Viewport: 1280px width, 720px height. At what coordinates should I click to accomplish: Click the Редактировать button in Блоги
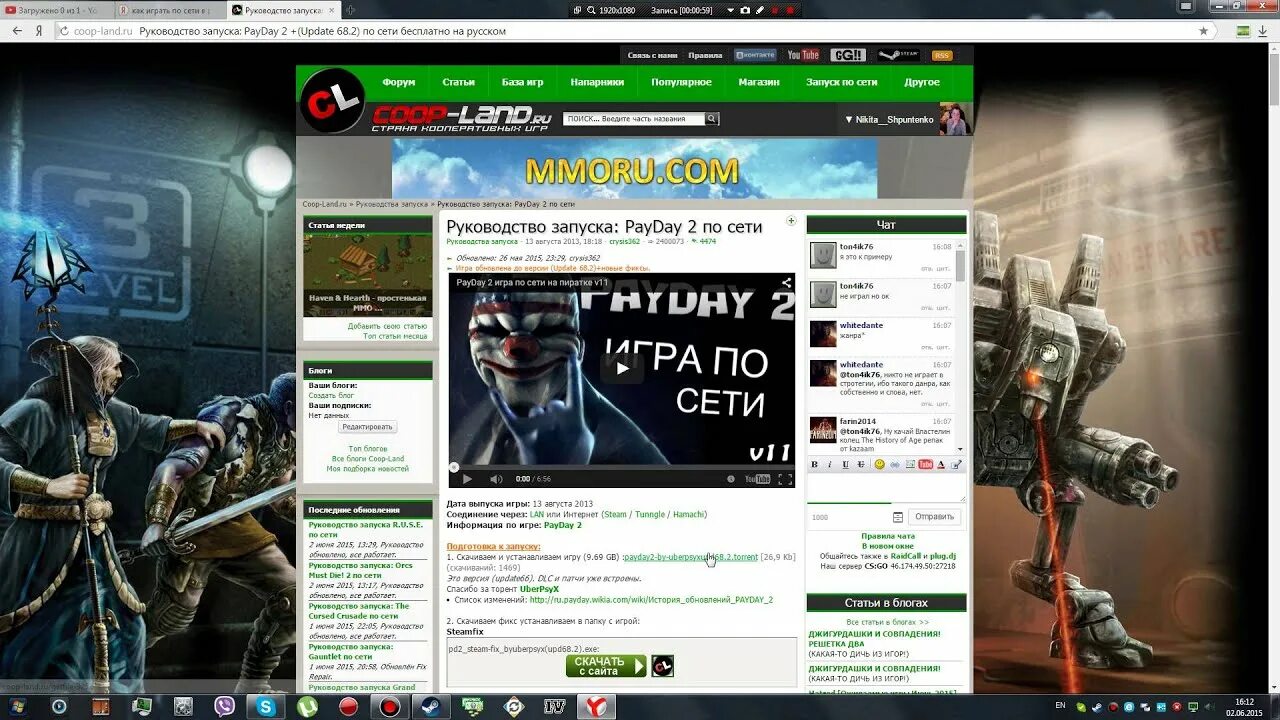tap(367, 427)
